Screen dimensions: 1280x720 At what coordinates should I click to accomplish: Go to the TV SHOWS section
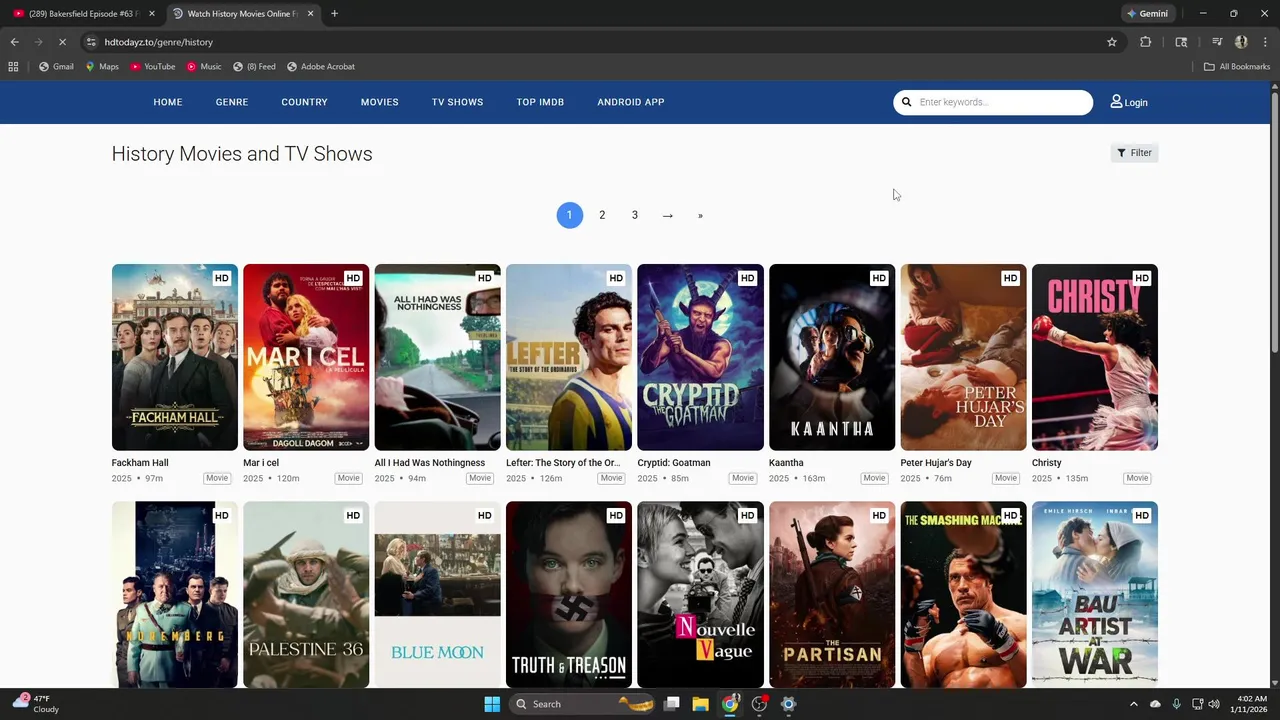(x=457, y=102)
